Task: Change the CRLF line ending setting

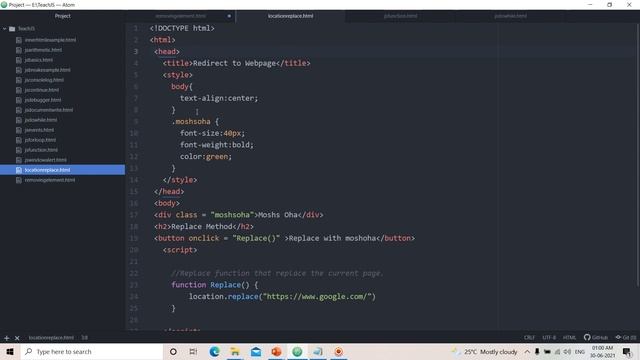Action: coord(529,338)
